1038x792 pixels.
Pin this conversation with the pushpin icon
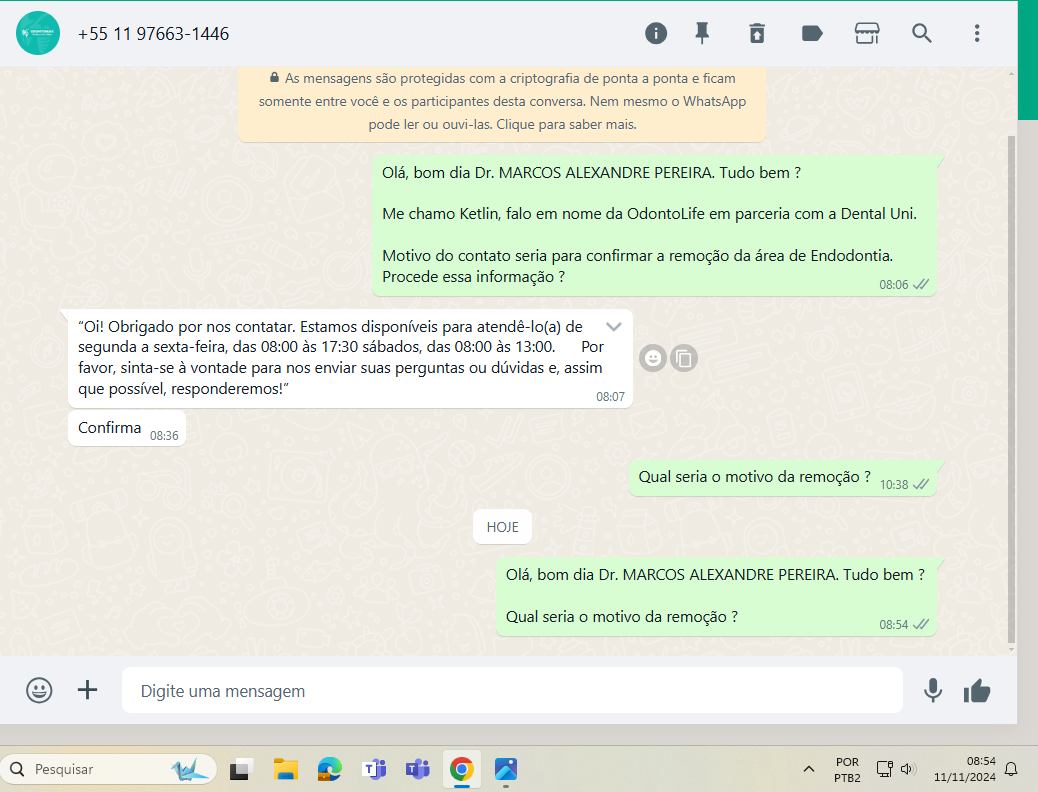tap(702, 33)
